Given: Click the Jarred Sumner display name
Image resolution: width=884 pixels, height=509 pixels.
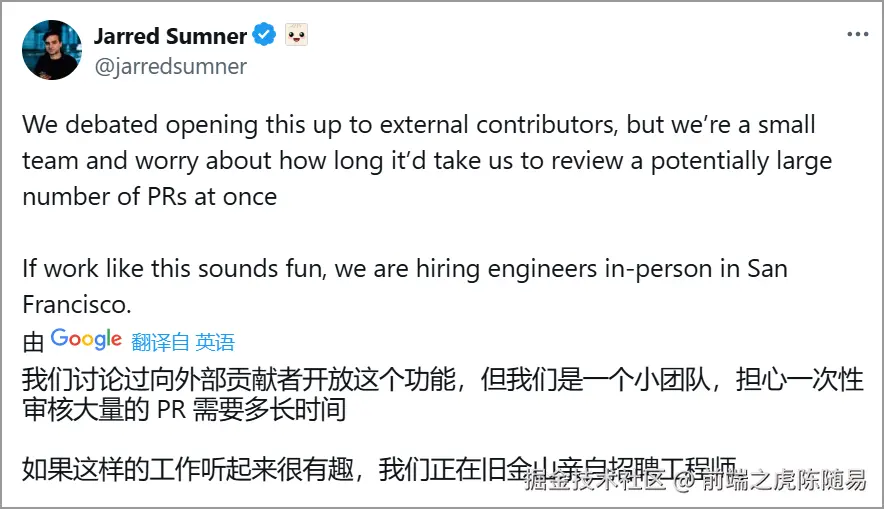Looking at the screenshot, I should (170, 36).
